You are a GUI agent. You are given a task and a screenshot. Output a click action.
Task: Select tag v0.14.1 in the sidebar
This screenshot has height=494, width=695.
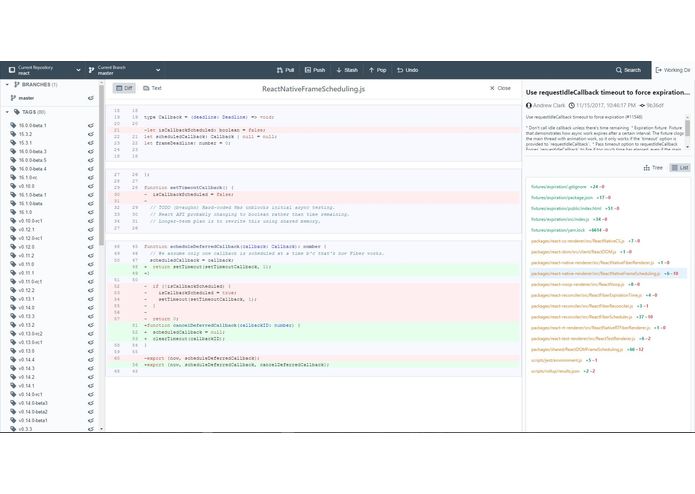tap(26, 386)
